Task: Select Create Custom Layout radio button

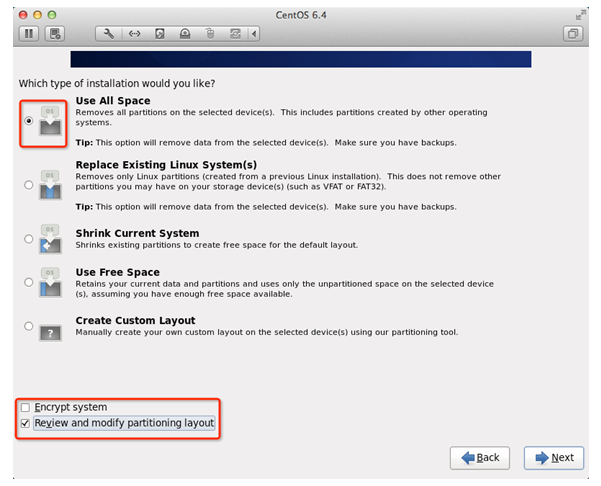Action: tap(29, 326)
